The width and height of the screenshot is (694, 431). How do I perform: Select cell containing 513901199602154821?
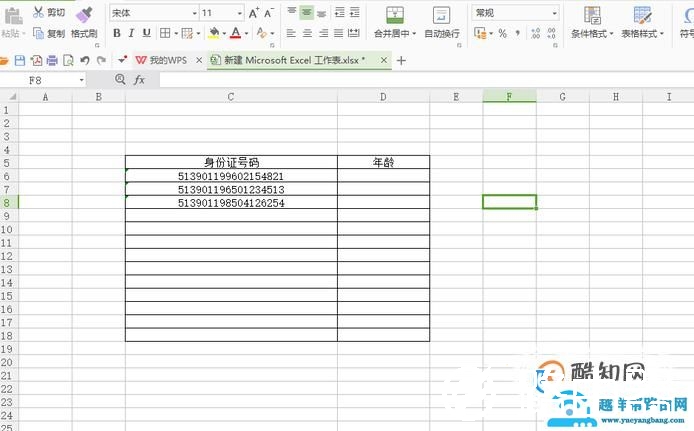231,176
